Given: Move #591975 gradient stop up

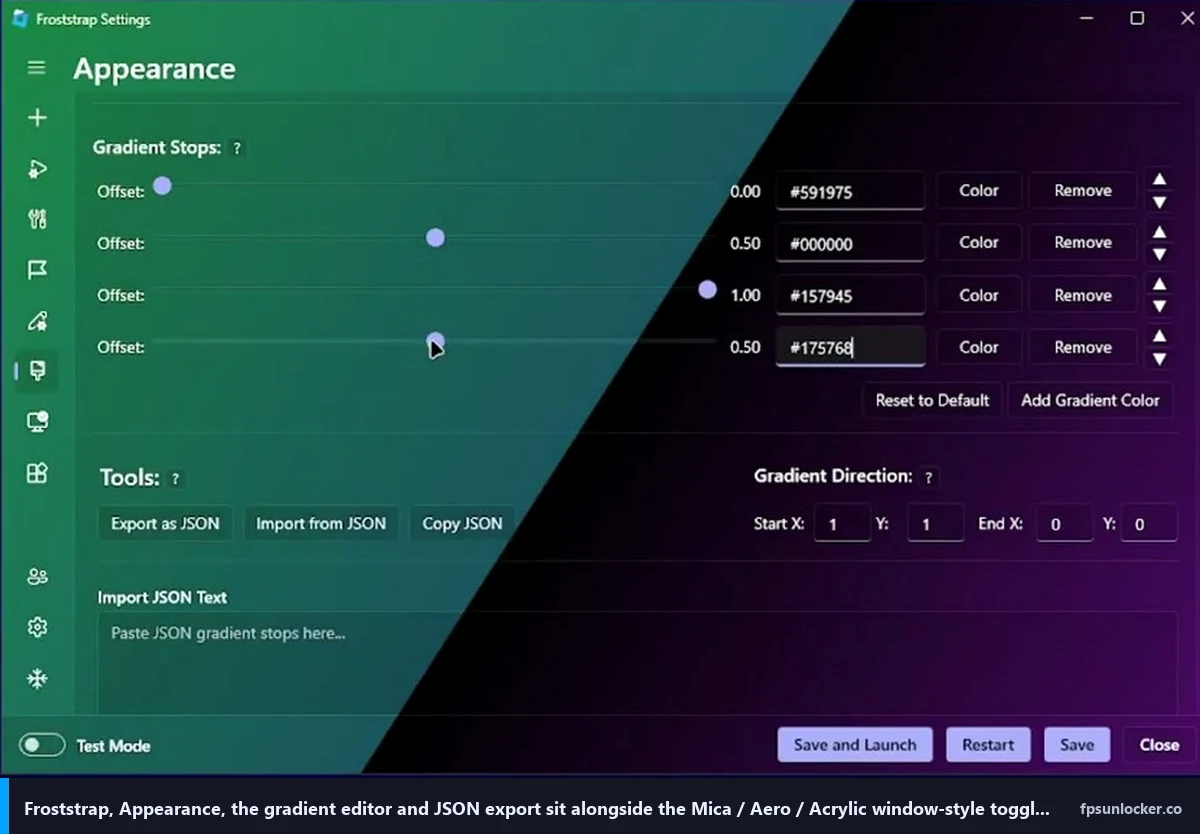Looking at the screenshot, I should [x=1159, y=180].
